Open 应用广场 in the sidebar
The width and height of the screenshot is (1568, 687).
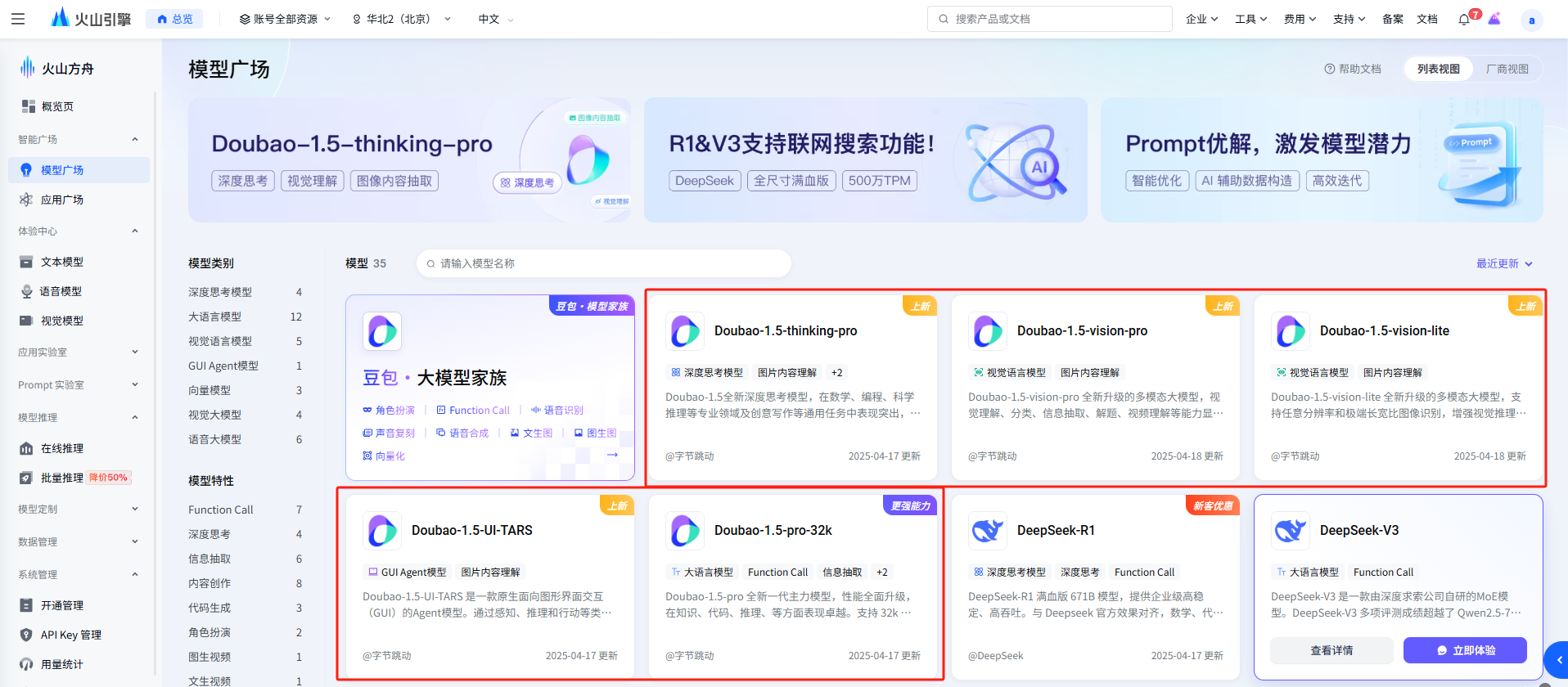(62, 200)
